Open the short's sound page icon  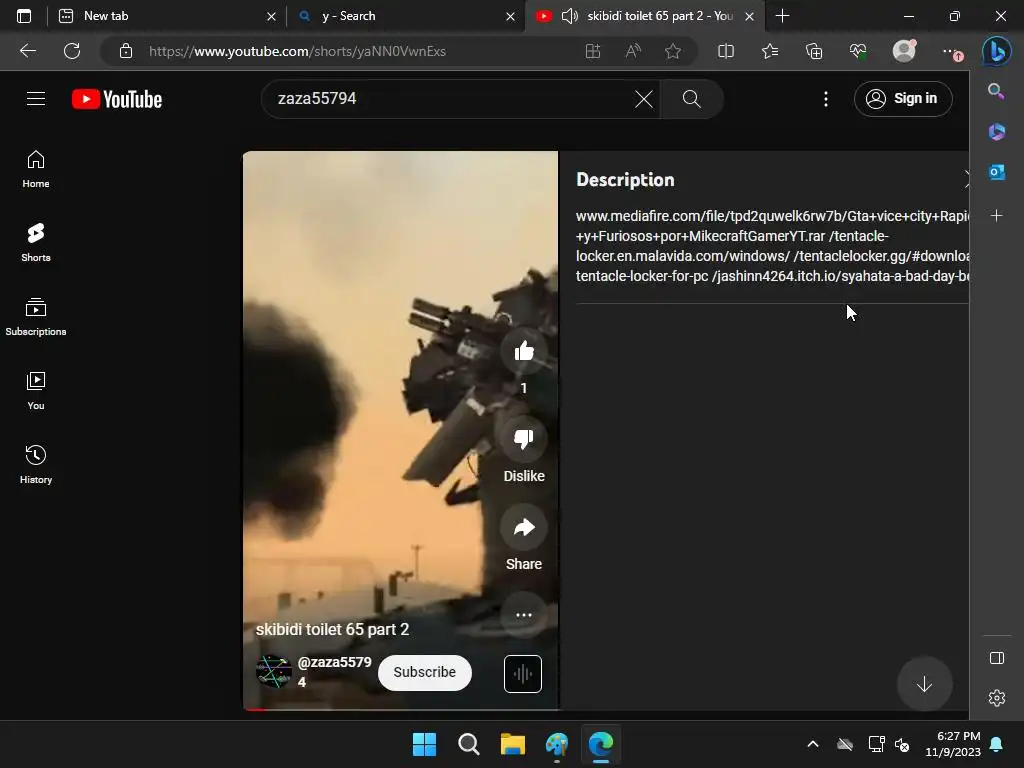(522, 673)
